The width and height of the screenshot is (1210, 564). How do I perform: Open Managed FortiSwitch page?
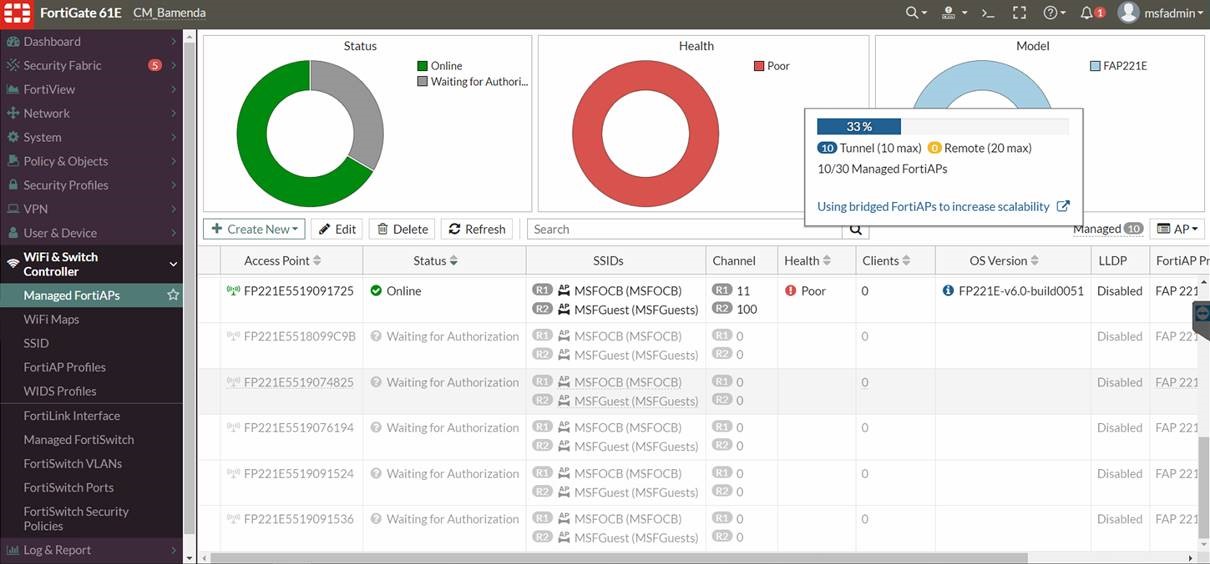coord(79,440)
